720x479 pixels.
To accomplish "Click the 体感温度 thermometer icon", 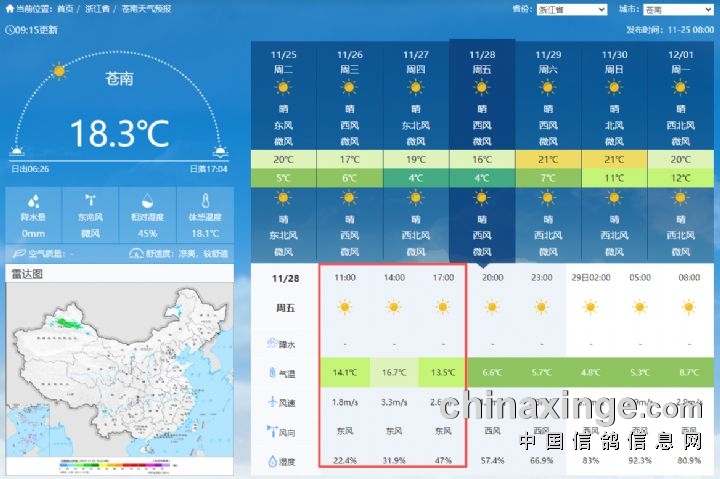I will pos(204,200).
